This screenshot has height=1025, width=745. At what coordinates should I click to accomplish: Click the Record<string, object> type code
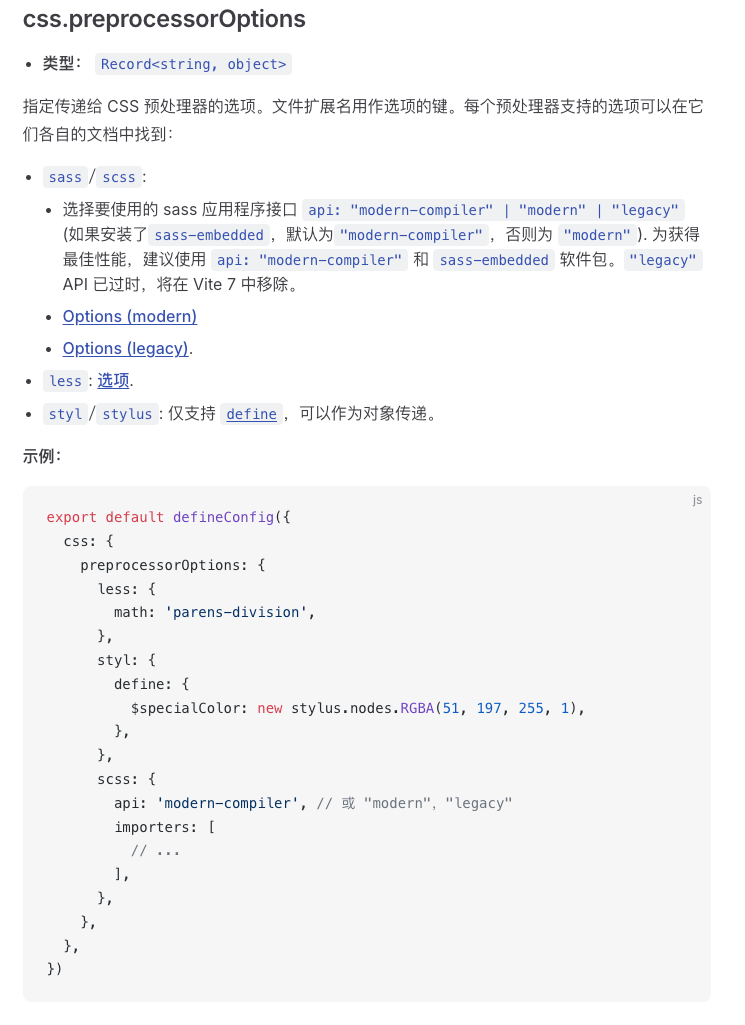[x=194, y=64]
